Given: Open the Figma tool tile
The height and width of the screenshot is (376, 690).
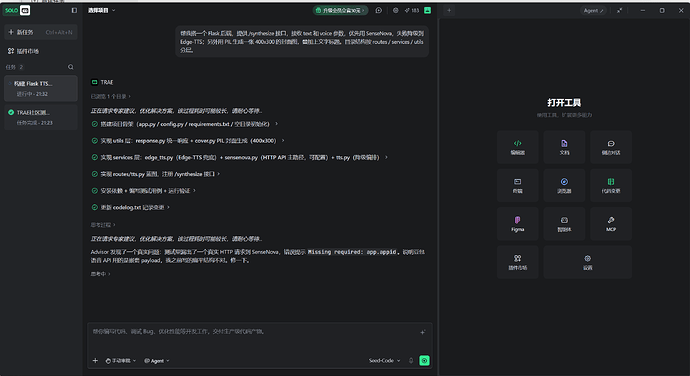Looking at the screenshot, I should pos(518,224).
